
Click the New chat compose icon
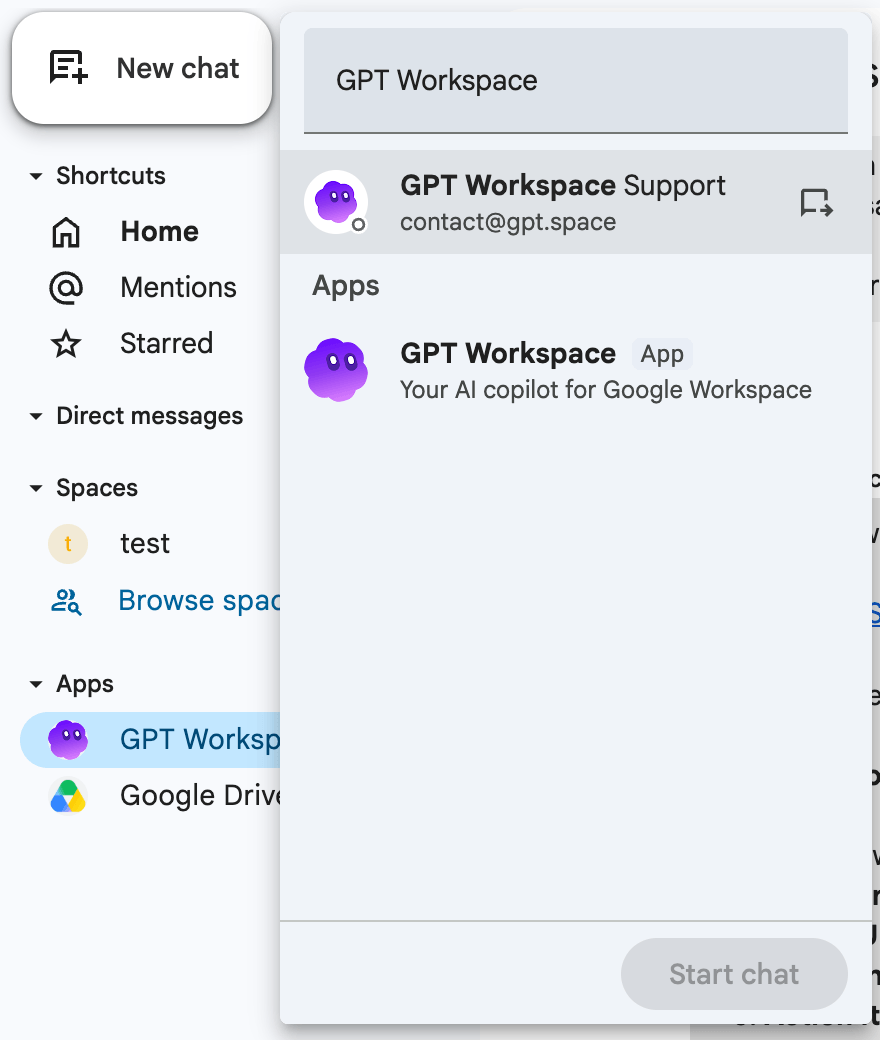(68, 68)
